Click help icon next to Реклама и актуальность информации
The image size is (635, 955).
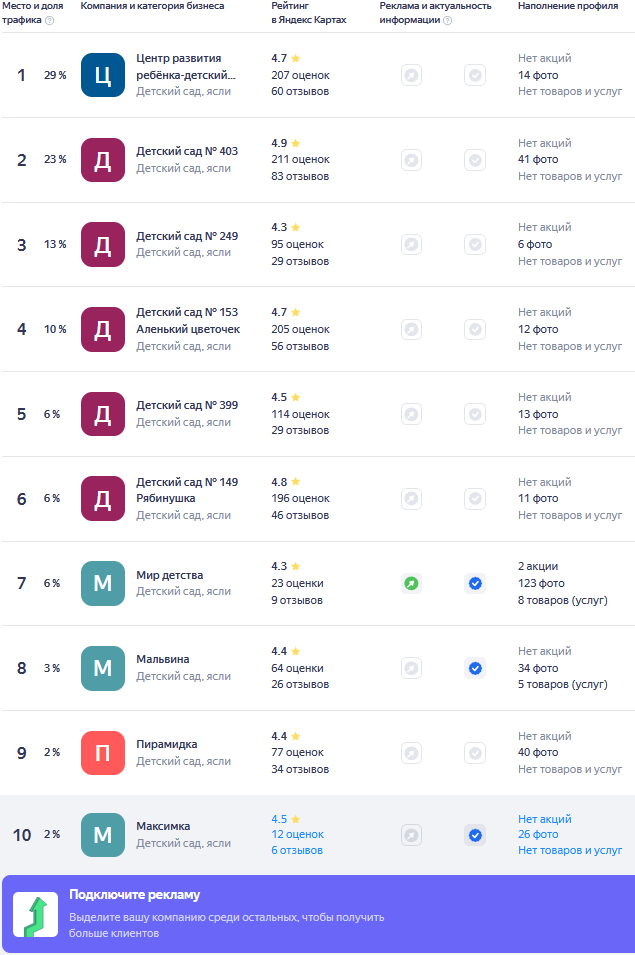coord(447,20)
